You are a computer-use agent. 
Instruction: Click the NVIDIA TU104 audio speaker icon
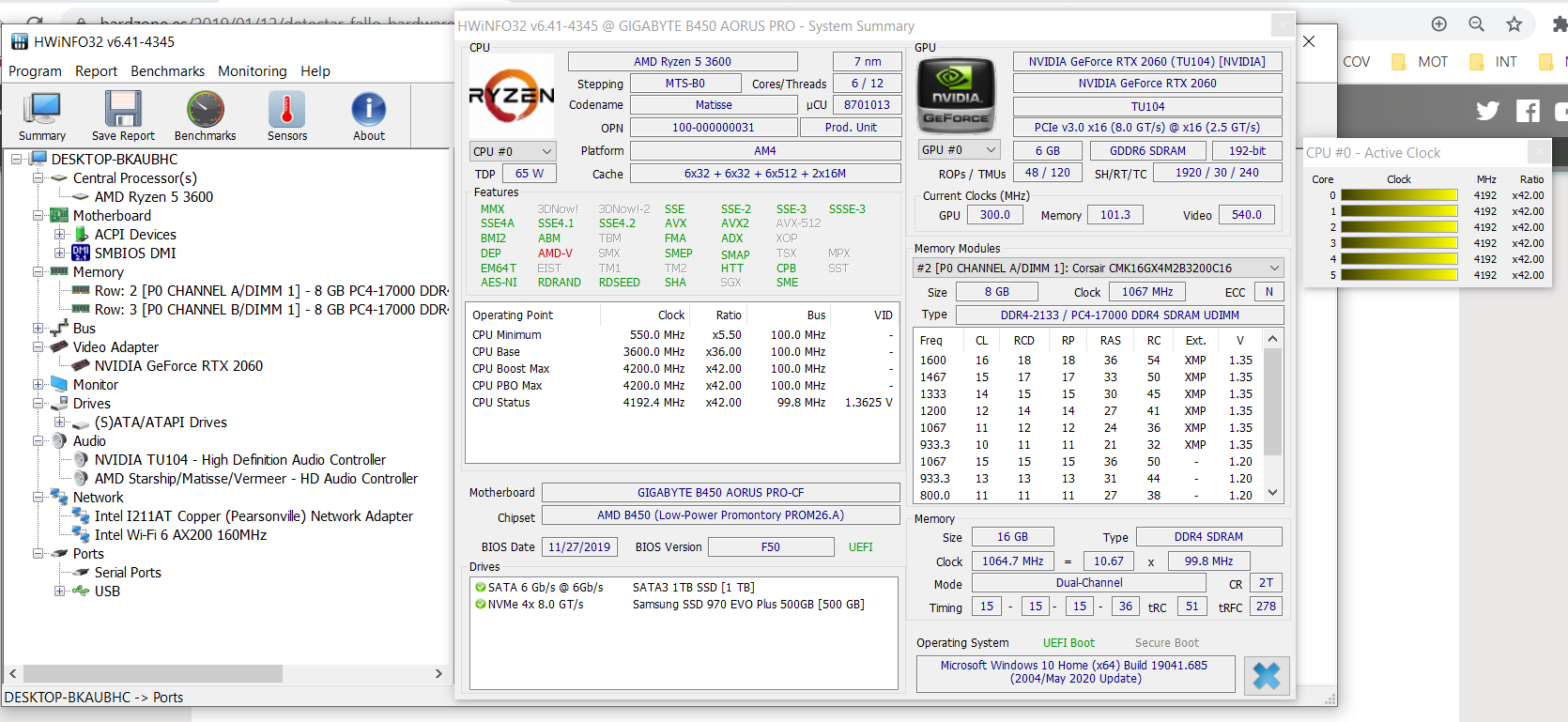click(x=81, y=459)
